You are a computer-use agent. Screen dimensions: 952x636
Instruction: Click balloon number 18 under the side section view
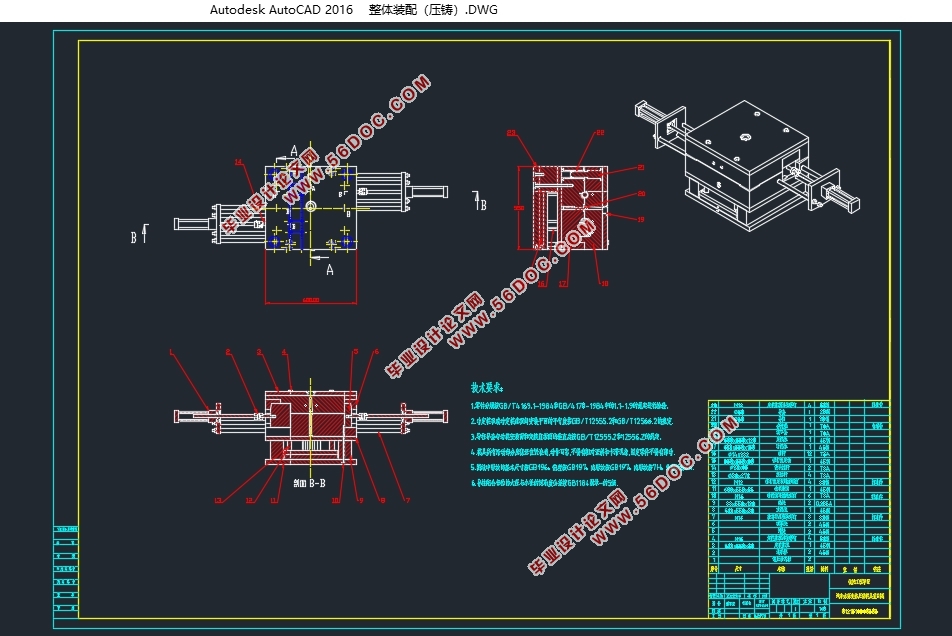604,284
